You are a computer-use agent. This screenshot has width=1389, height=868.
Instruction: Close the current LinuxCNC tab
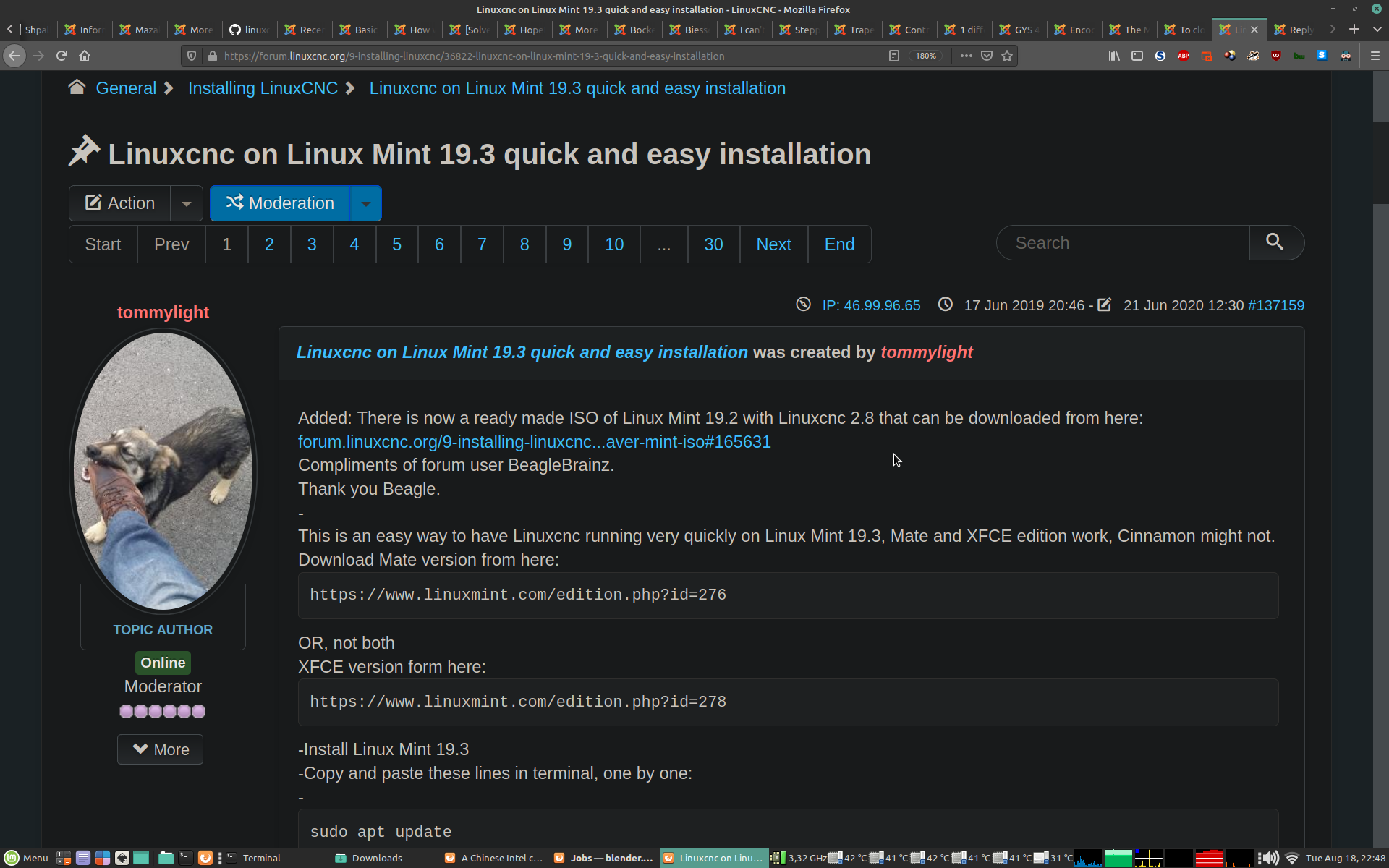click(x=1254, y=30)
